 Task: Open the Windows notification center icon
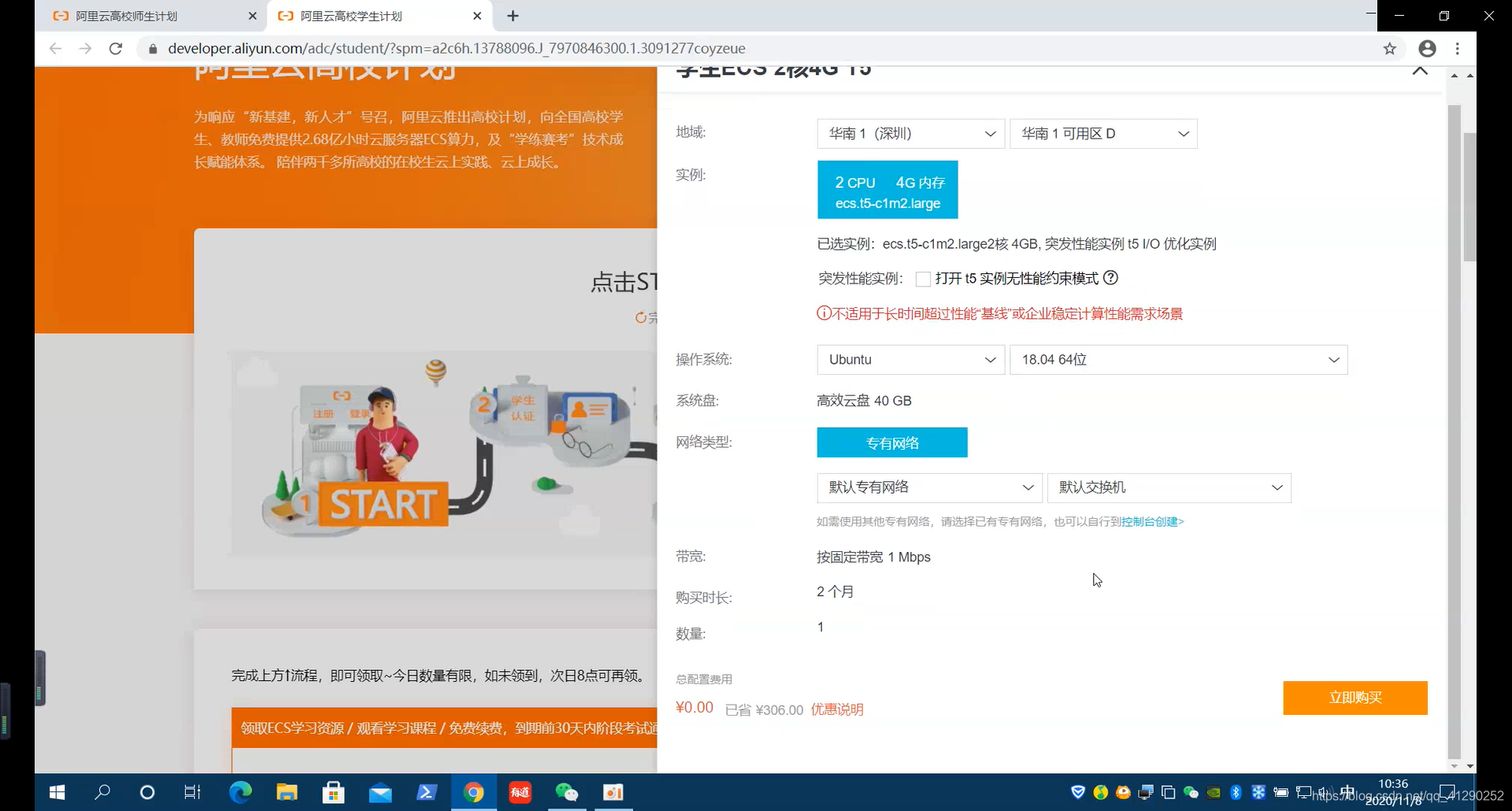(1447, 792)
